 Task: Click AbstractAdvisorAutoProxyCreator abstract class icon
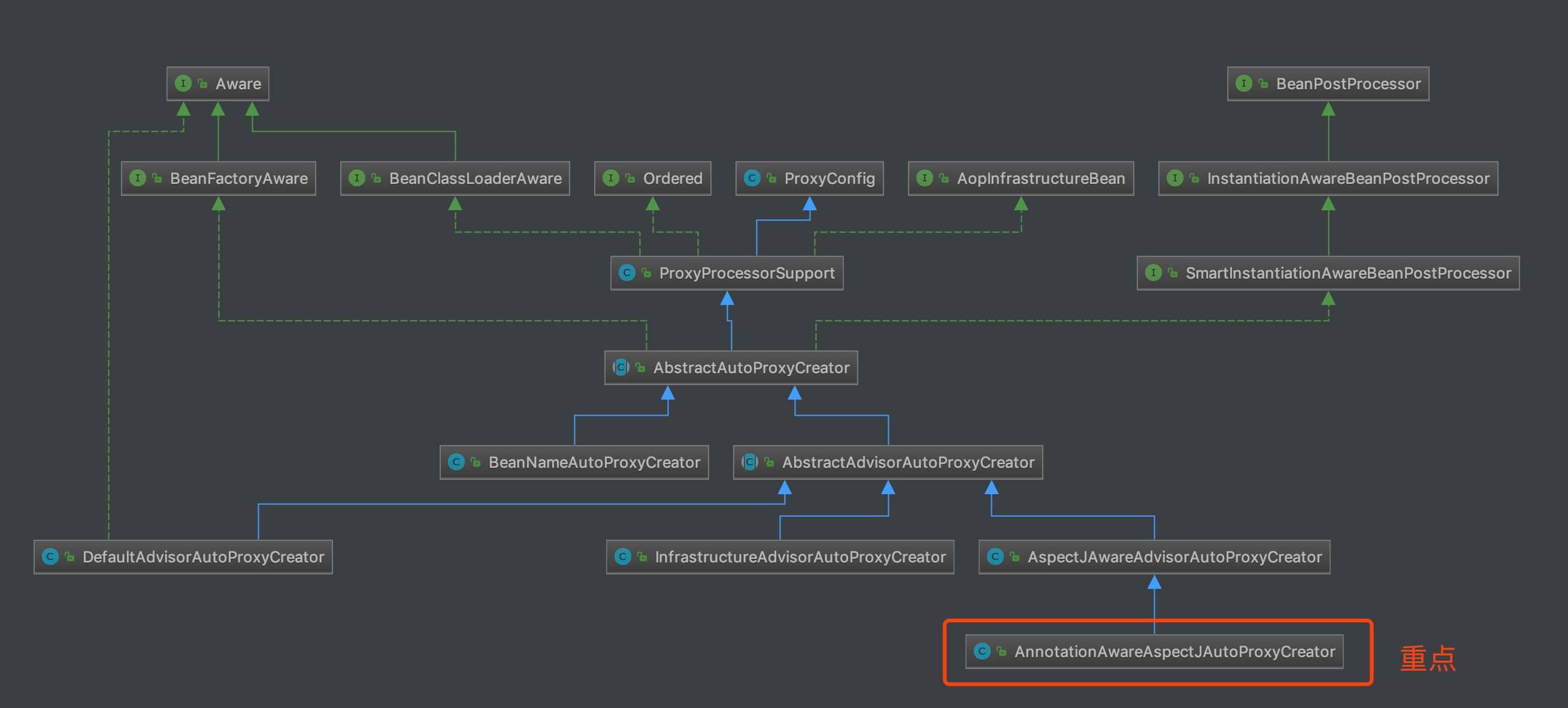tap(750, 462)
